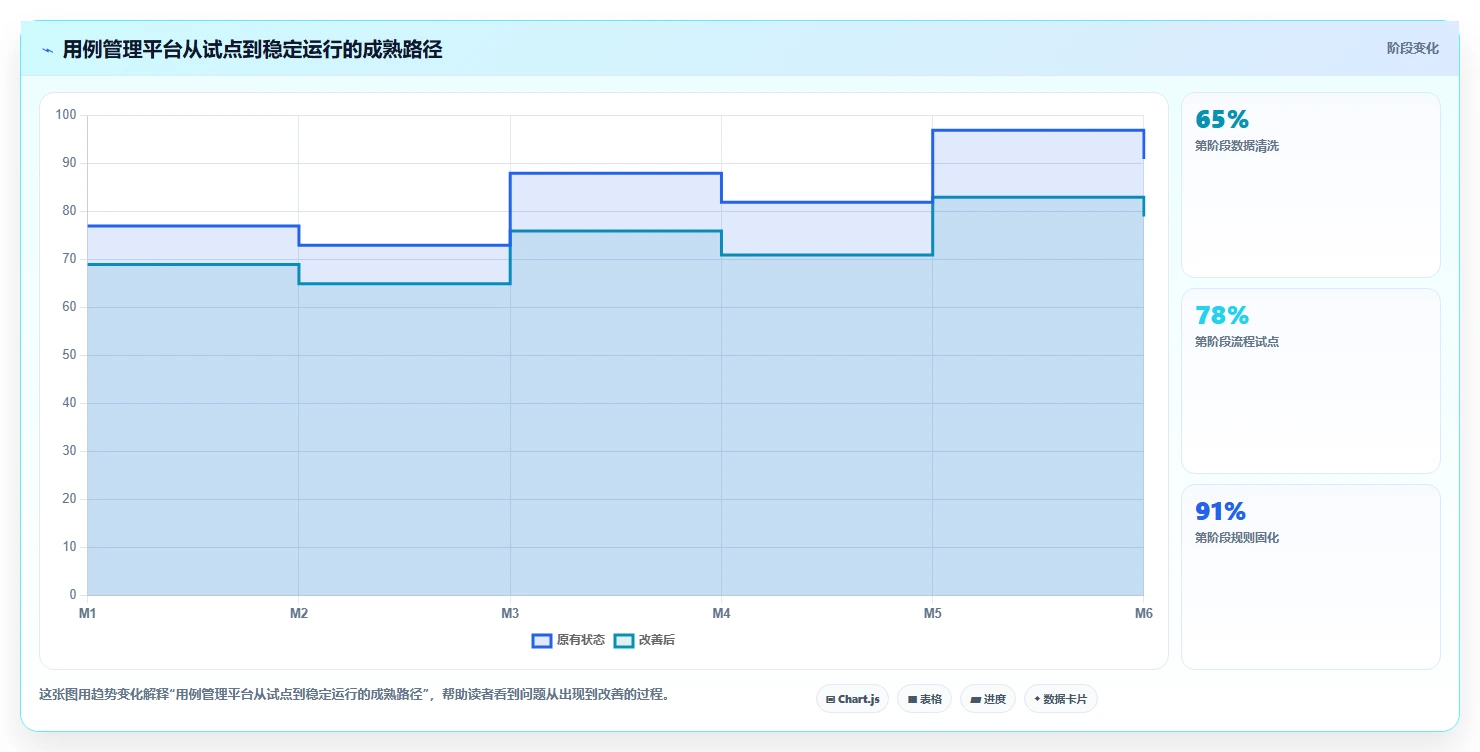Click the caption text below the chart
The height and width of the screenshot is (752, 1480).
click(354, 694)
